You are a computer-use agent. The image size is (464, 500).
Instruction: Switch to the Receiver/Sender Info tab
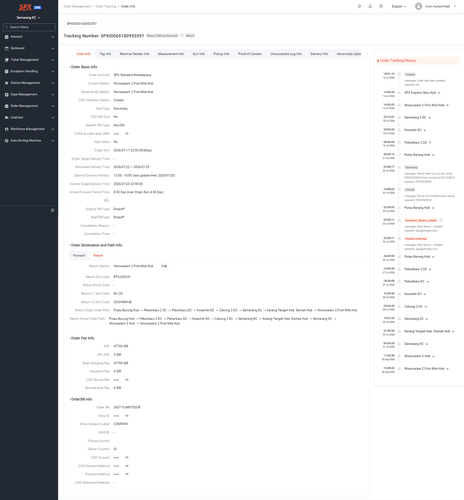134,54
